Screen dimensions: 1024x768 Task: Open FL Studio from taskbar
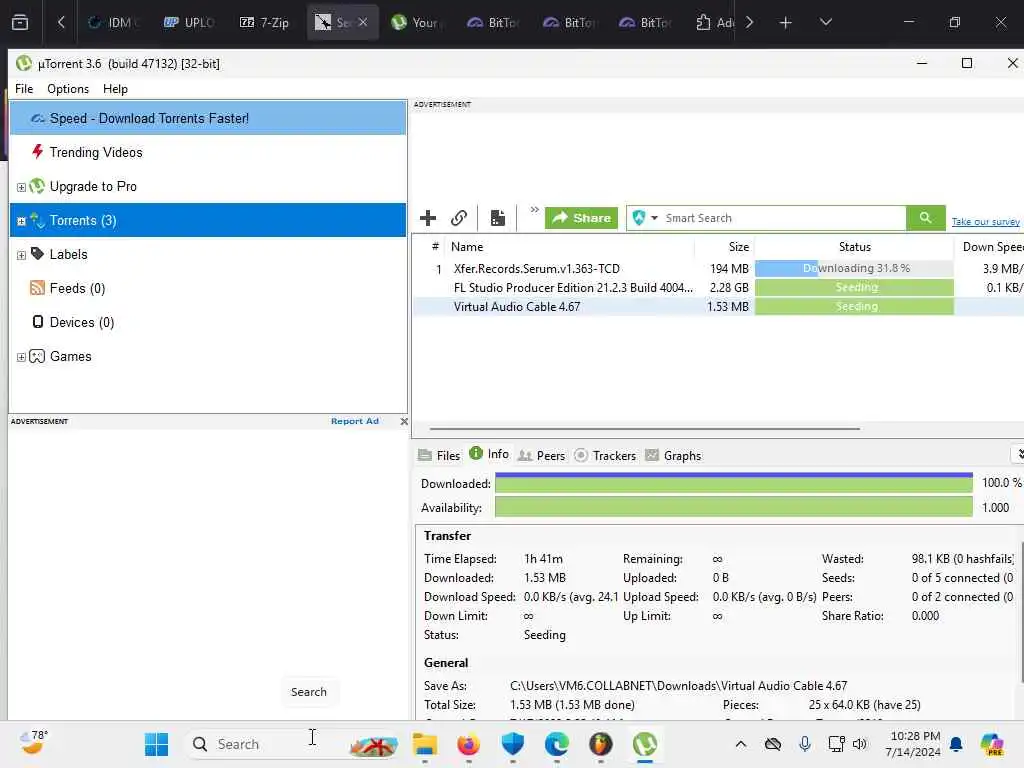click(600, 744)
